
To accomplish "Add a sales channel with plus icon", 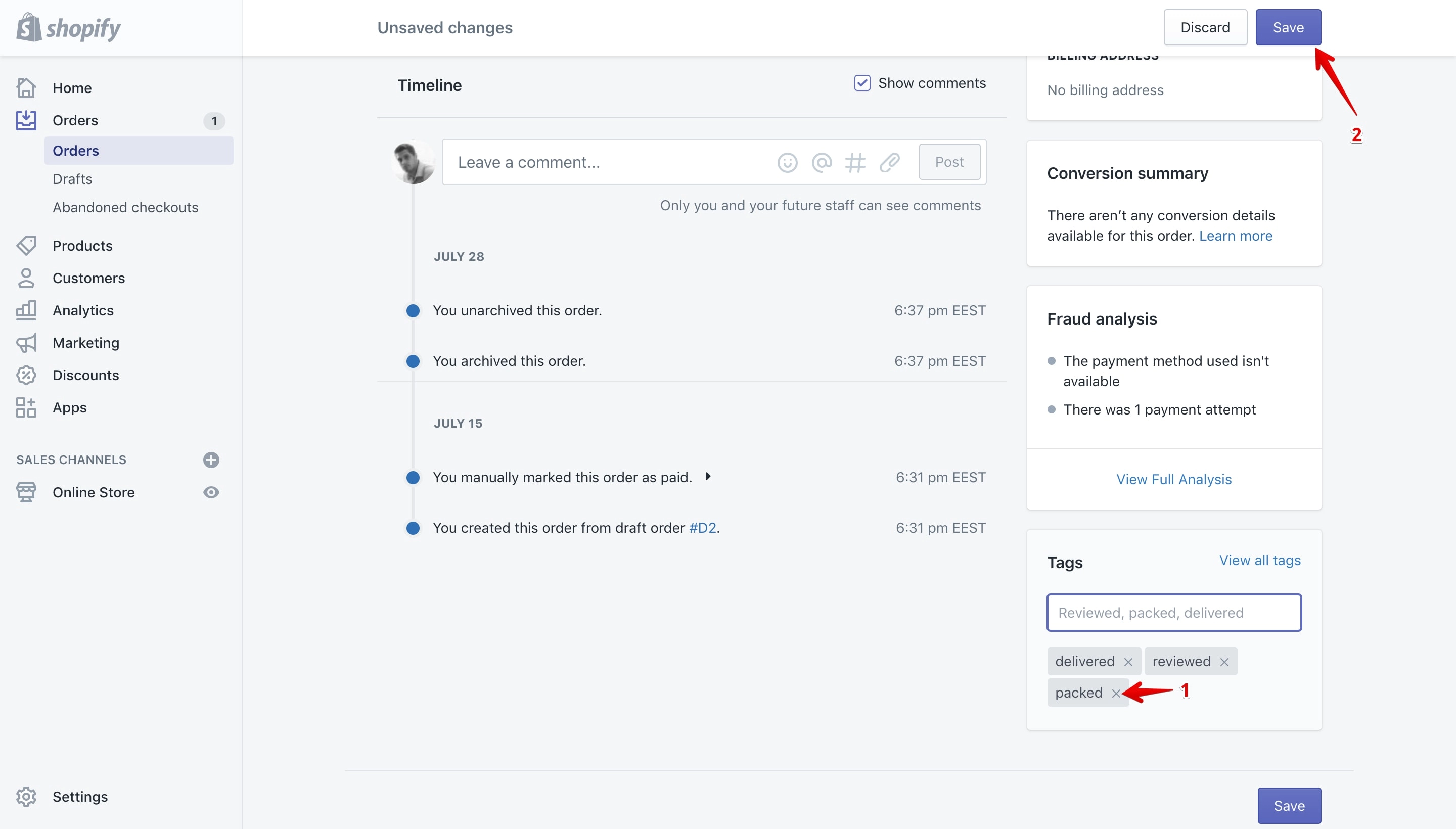I will pyautogui.click(x=211, y=460).
